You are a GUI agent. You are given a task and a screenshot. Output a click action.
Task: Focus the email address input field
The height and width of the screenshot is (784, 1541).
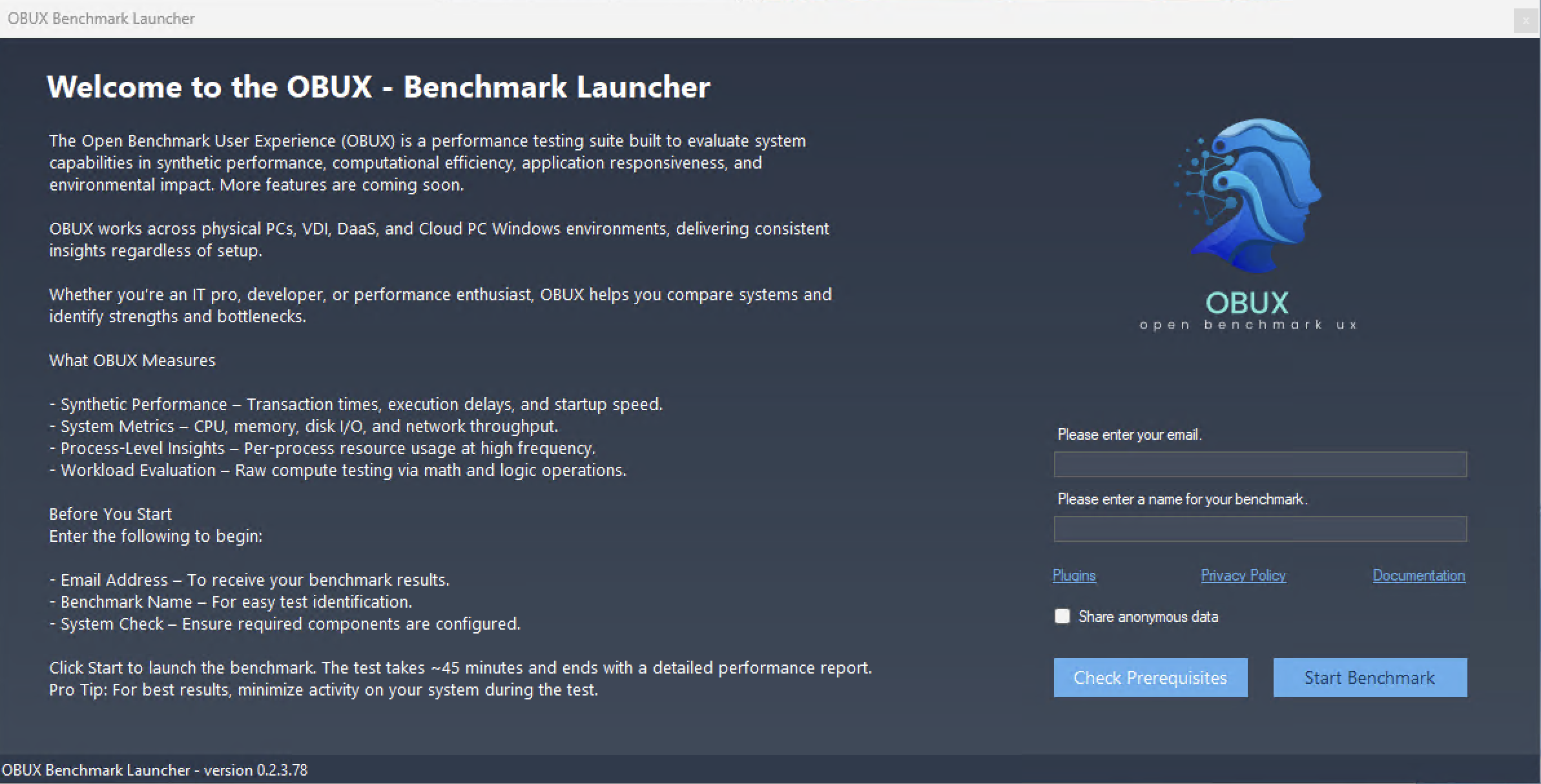pos(1259,464)
